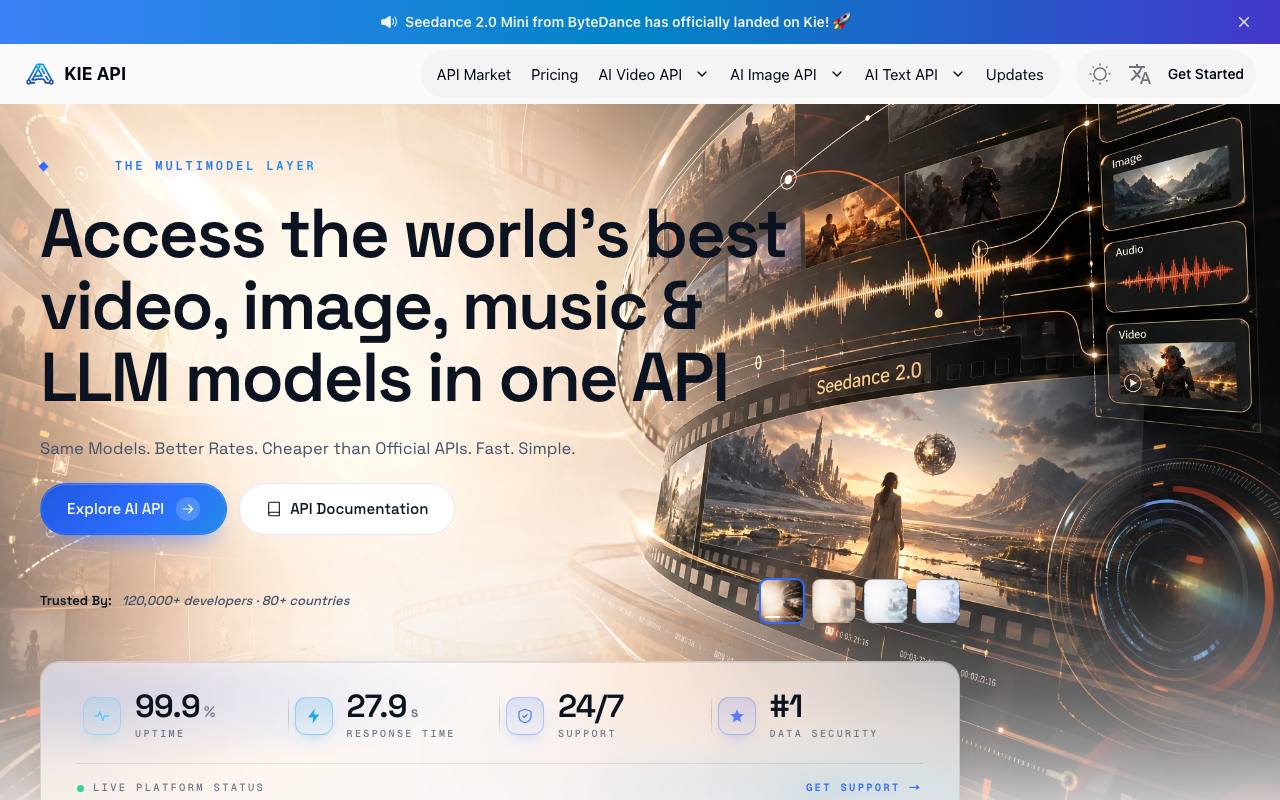The image size is (1280, 800).
Task: Select the second hero background thumbnail
Action: click(834, 601)
